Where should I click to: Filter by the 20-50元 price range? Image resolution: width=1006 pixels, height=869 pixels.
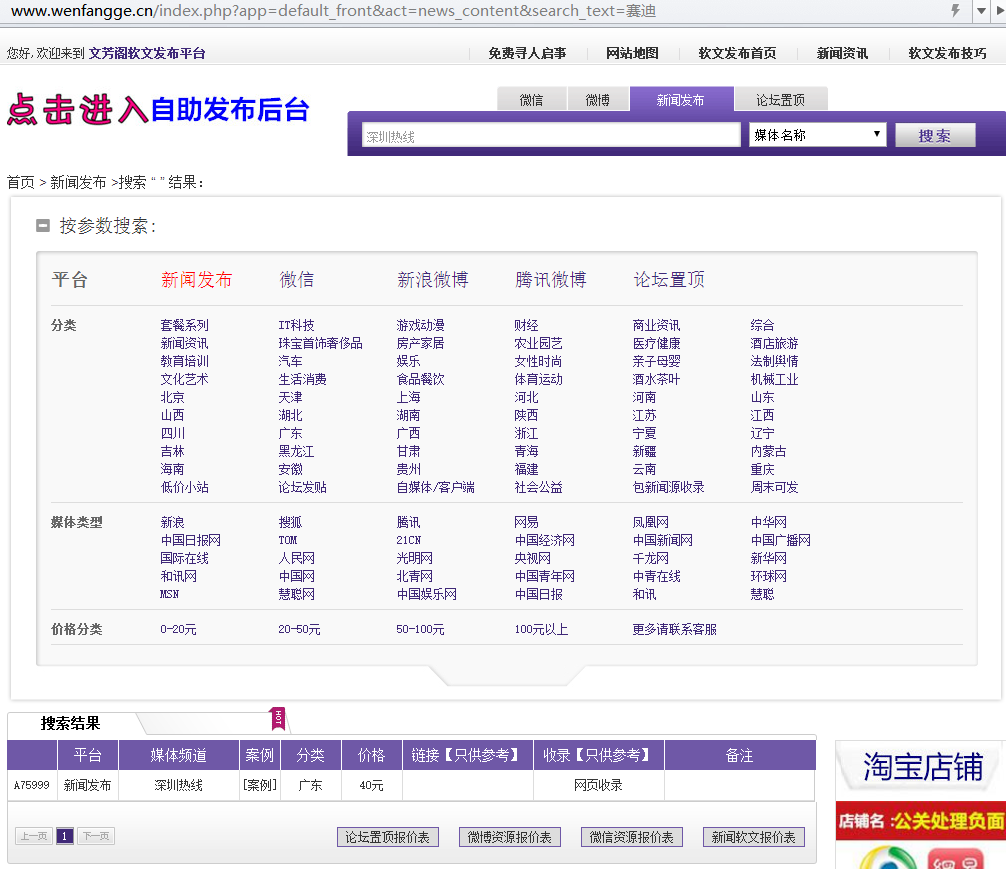point(299,630)
